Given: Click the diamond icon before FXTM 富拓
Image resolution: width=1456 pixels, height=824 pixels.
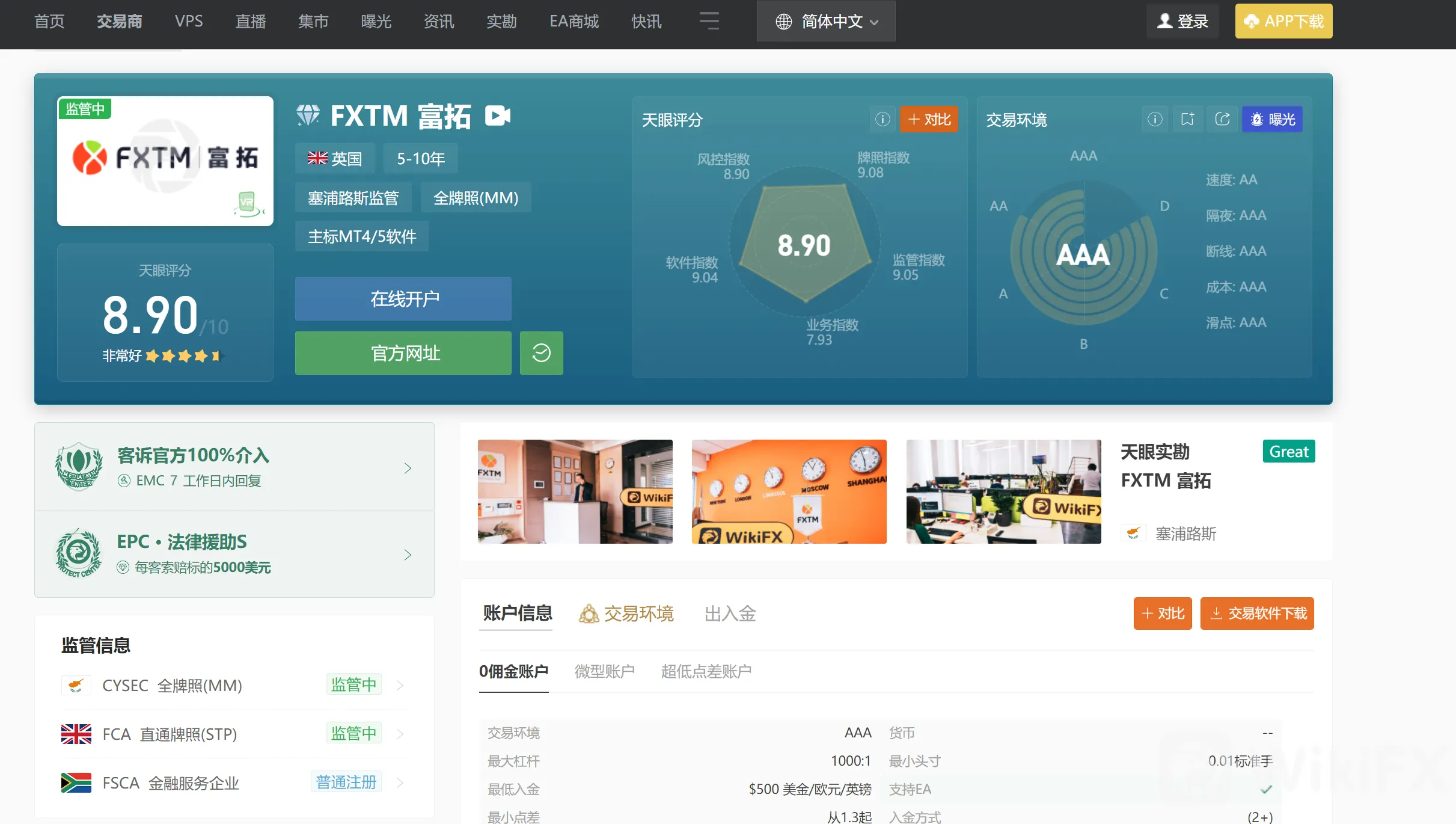Looking at the screenshot, I should click(x=308, y=115).
